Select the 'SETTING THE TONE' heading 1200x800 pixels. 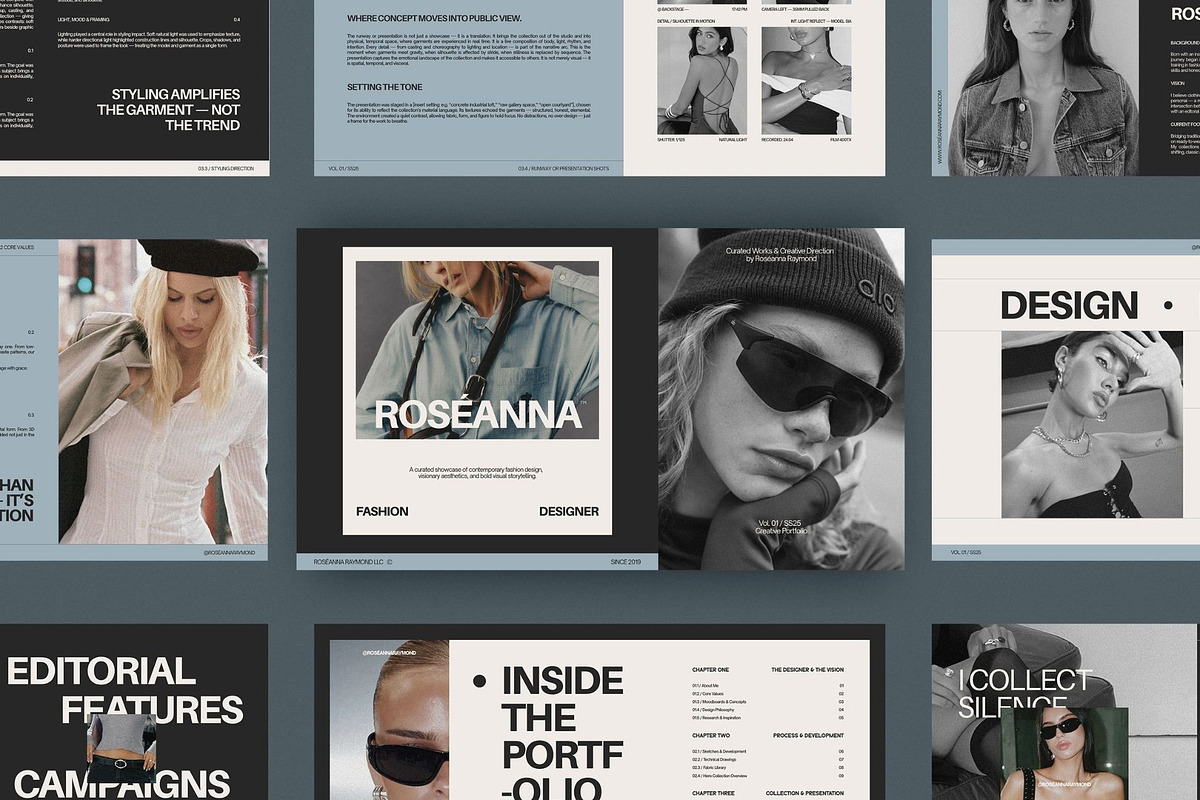(386, 87)
